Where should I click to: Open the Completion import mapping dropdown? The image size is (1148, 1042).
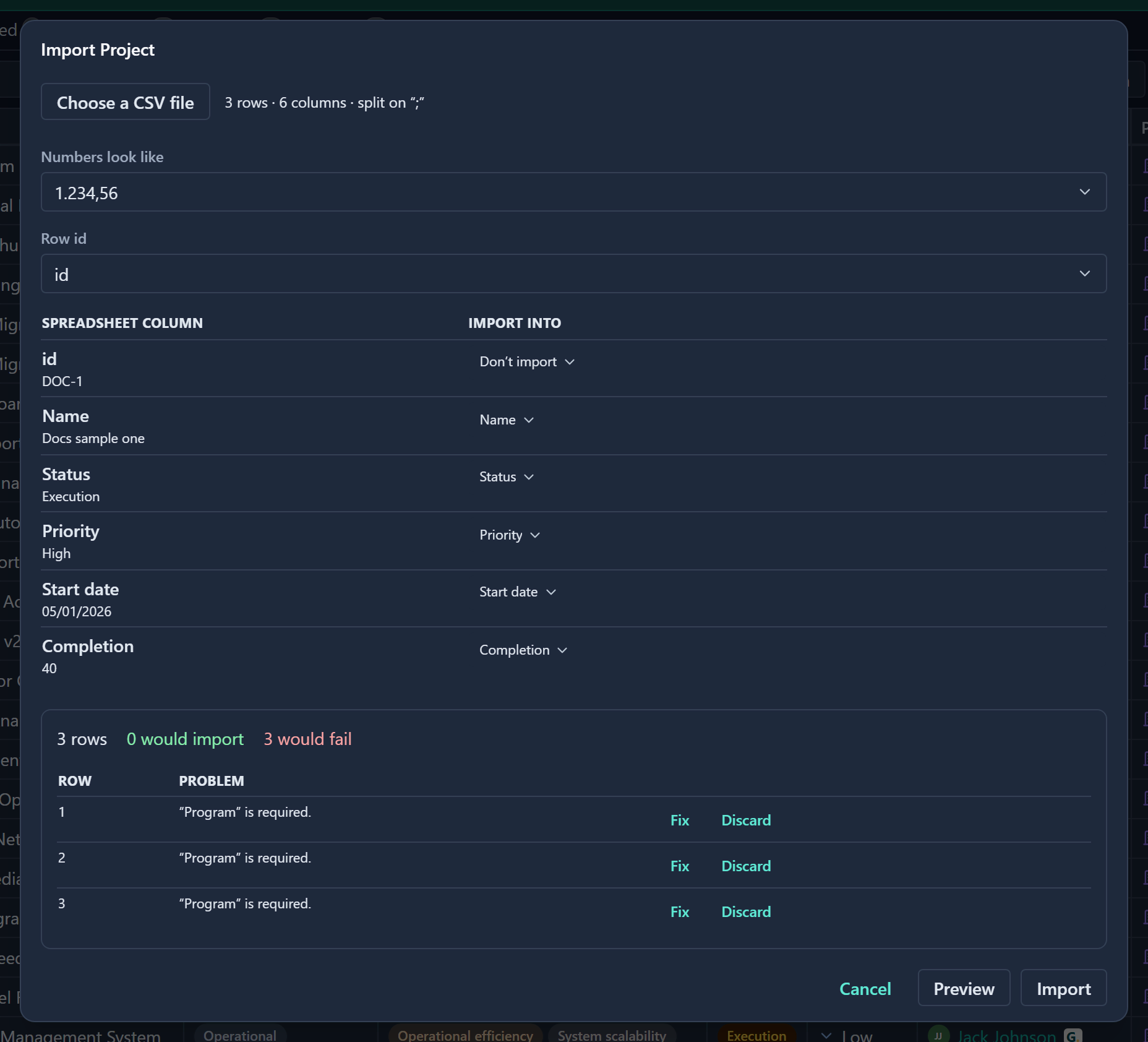click(523, 650)
